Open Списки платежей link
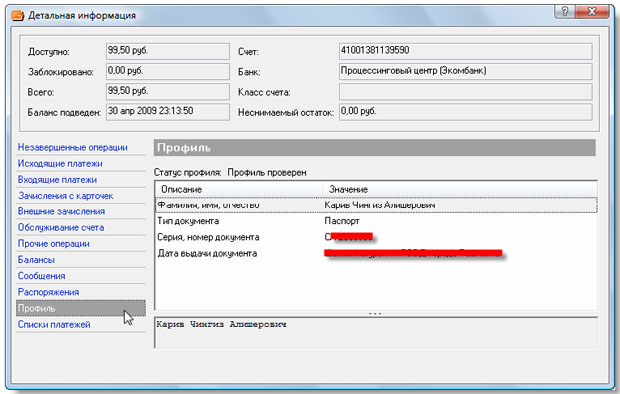Viewport: 620px width, 394px height. [x=54, y=325]
